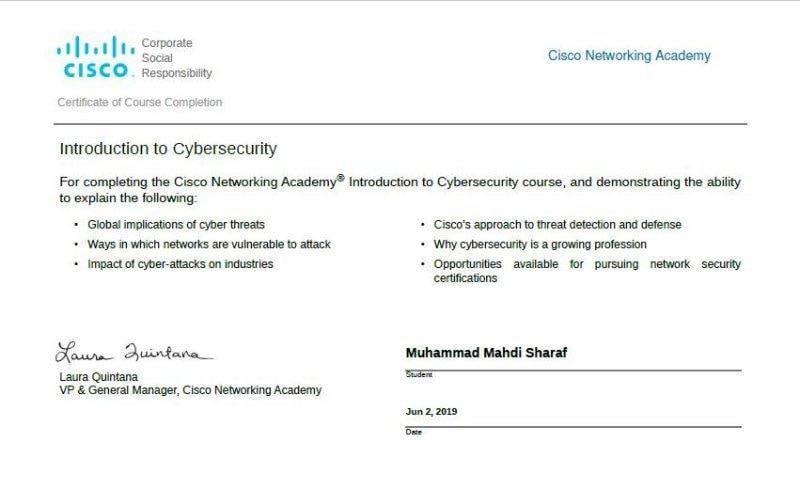Click the printed name Laura Quintana
Image resolution: width=800 pixels, height=490 pixels.
99,377
